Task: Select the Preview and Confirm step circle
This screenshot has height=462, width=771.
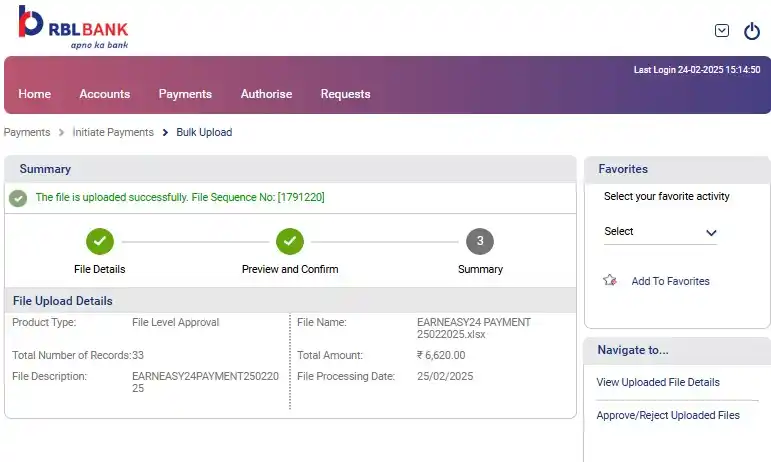Action: point(290,241)
